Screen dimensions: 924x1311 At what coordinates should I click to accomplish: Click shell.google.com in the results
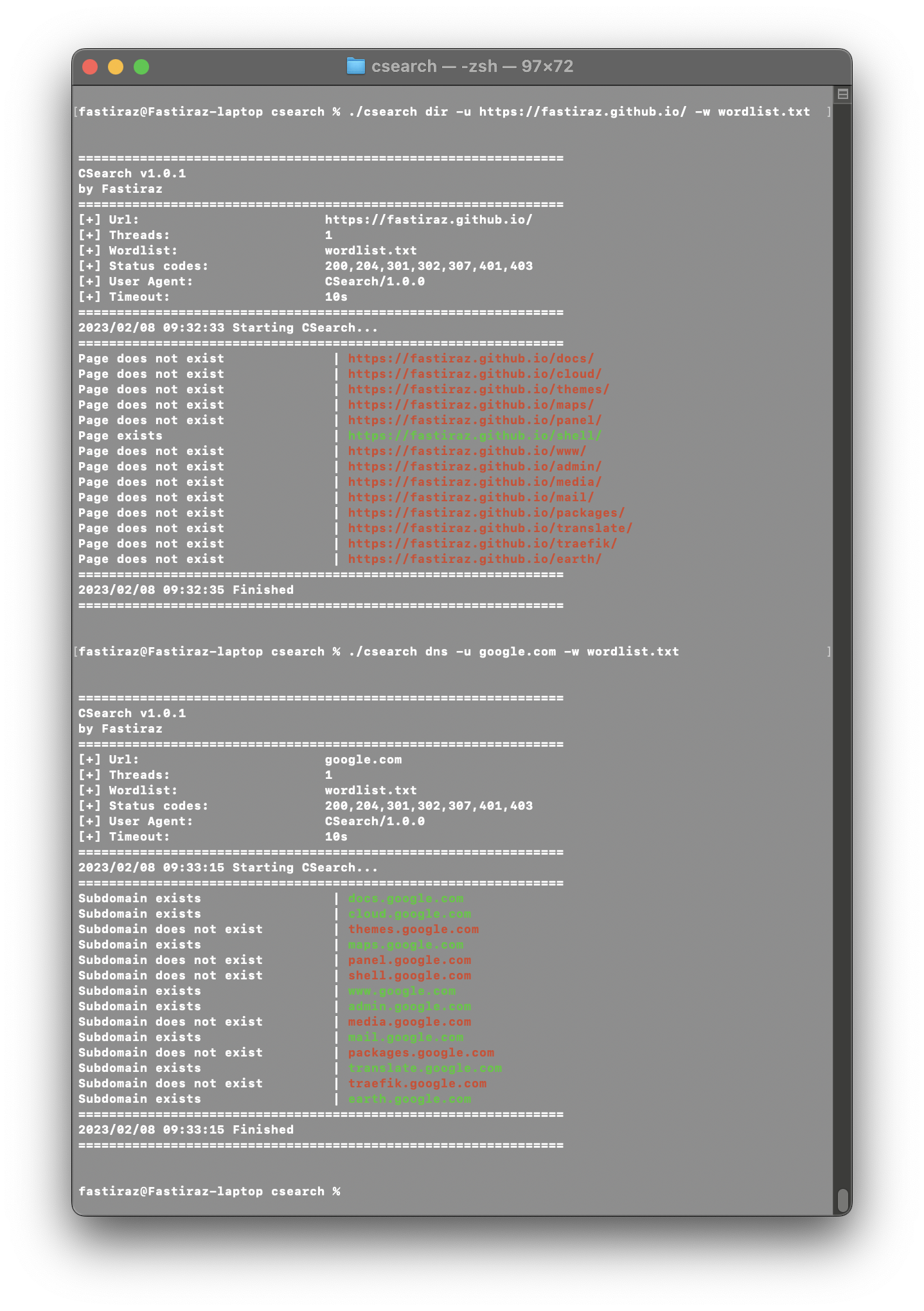[x=409, y=976]
